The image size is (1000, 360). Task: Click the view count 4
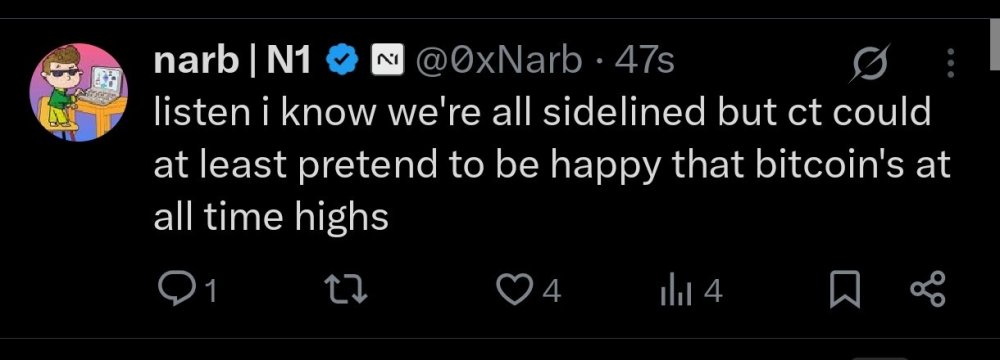pyautogui.click(x=714, y=293)
